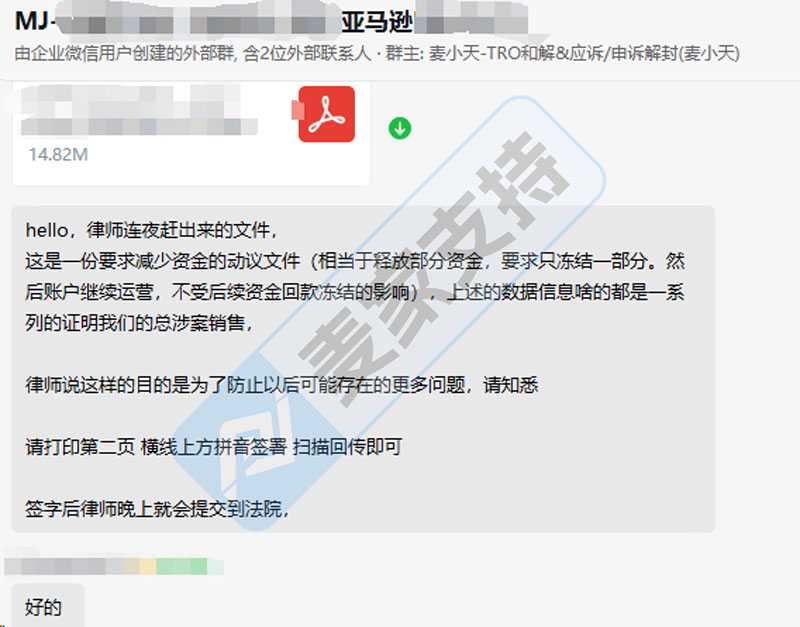Click the 这是一份要求减少资金的动议文件 paragraph
The height and width of the screenshot is (627, 800).
click(x=355, y=292)
